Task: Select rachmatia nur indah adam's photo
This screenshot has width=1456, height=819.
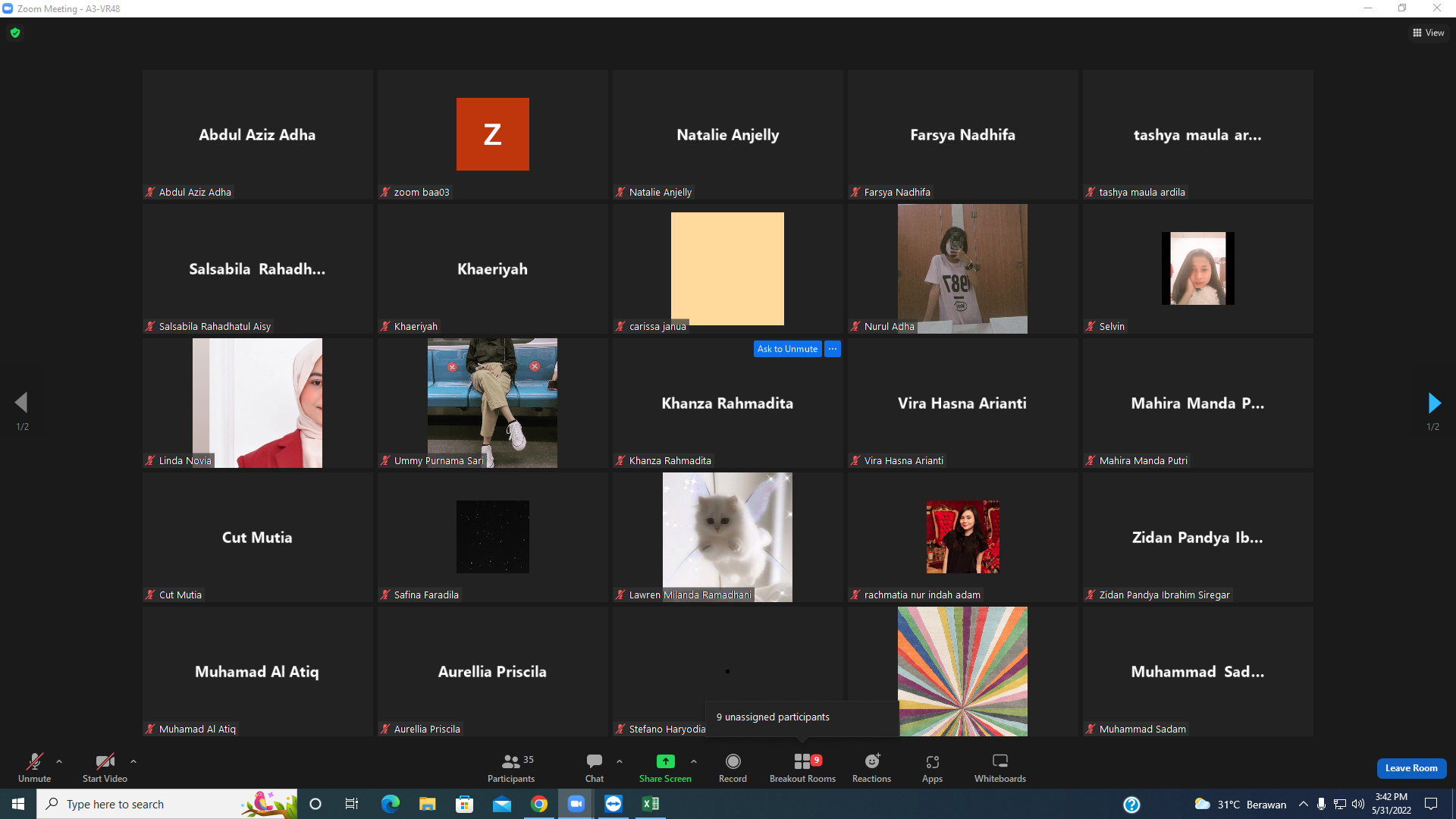Action: [x=963, y=537]
